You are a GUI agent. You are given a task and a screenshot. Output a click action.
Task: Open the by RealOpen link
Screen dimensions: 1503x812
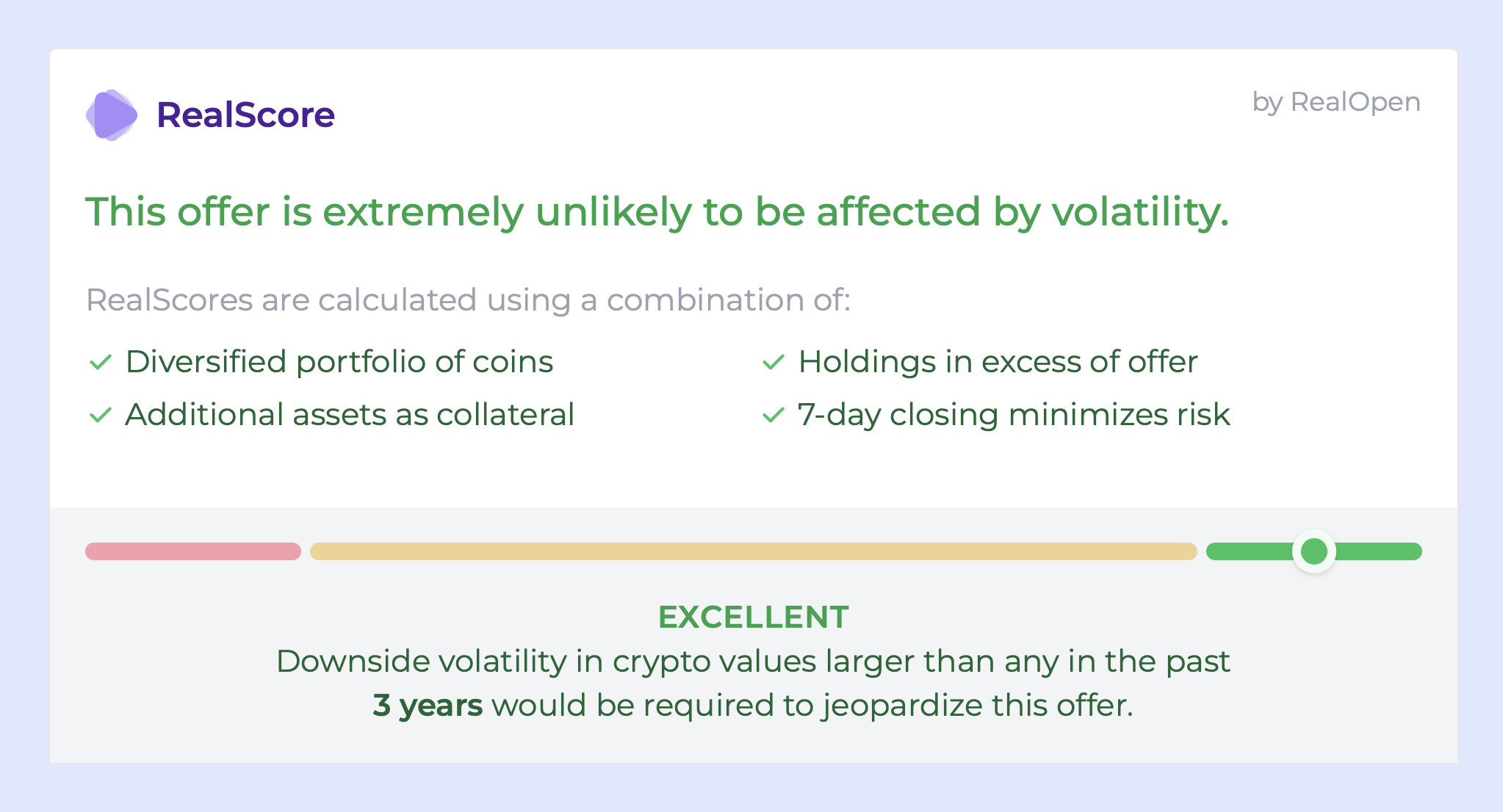click(x=1336, y=102)
